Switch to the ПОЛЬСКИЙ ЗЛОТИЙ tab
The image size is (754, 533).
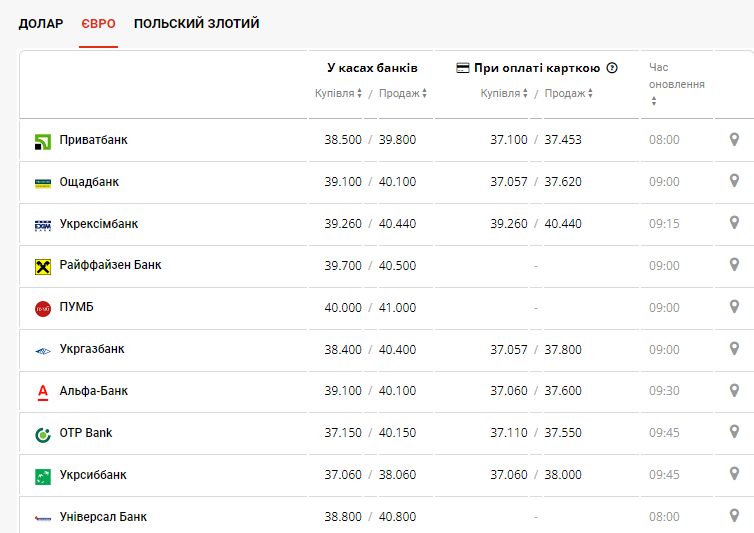pyautogui.click(x=196, y=23)
